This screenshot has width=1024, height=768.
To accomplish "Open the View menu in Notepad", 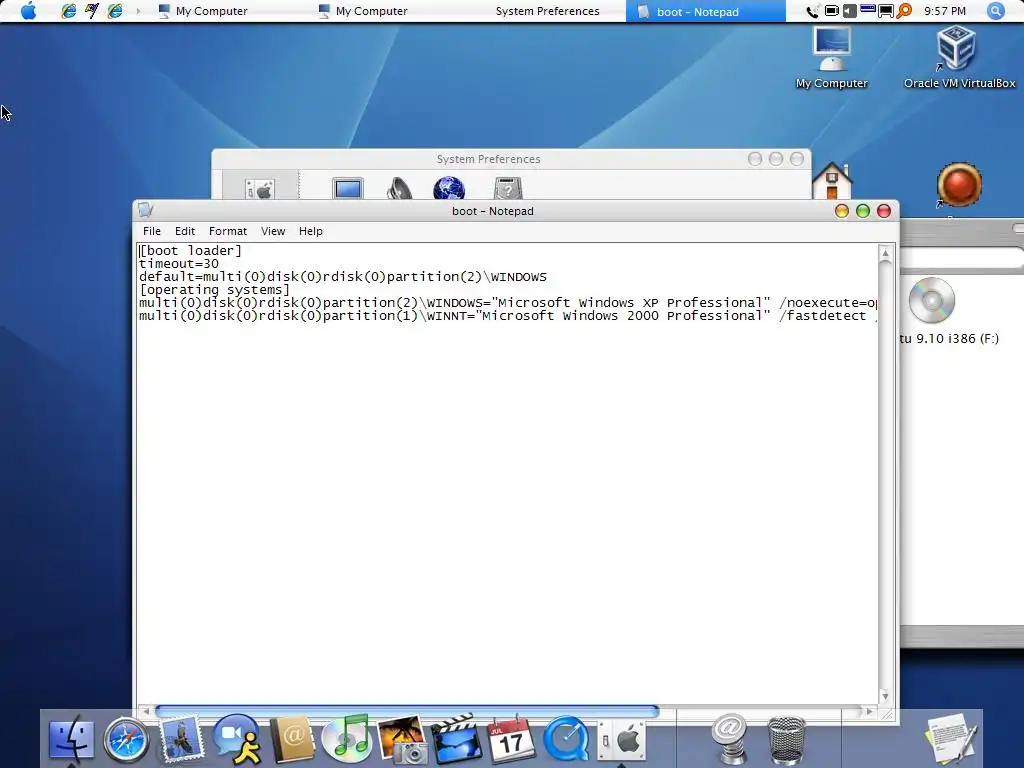I will [x=273, y=231].
